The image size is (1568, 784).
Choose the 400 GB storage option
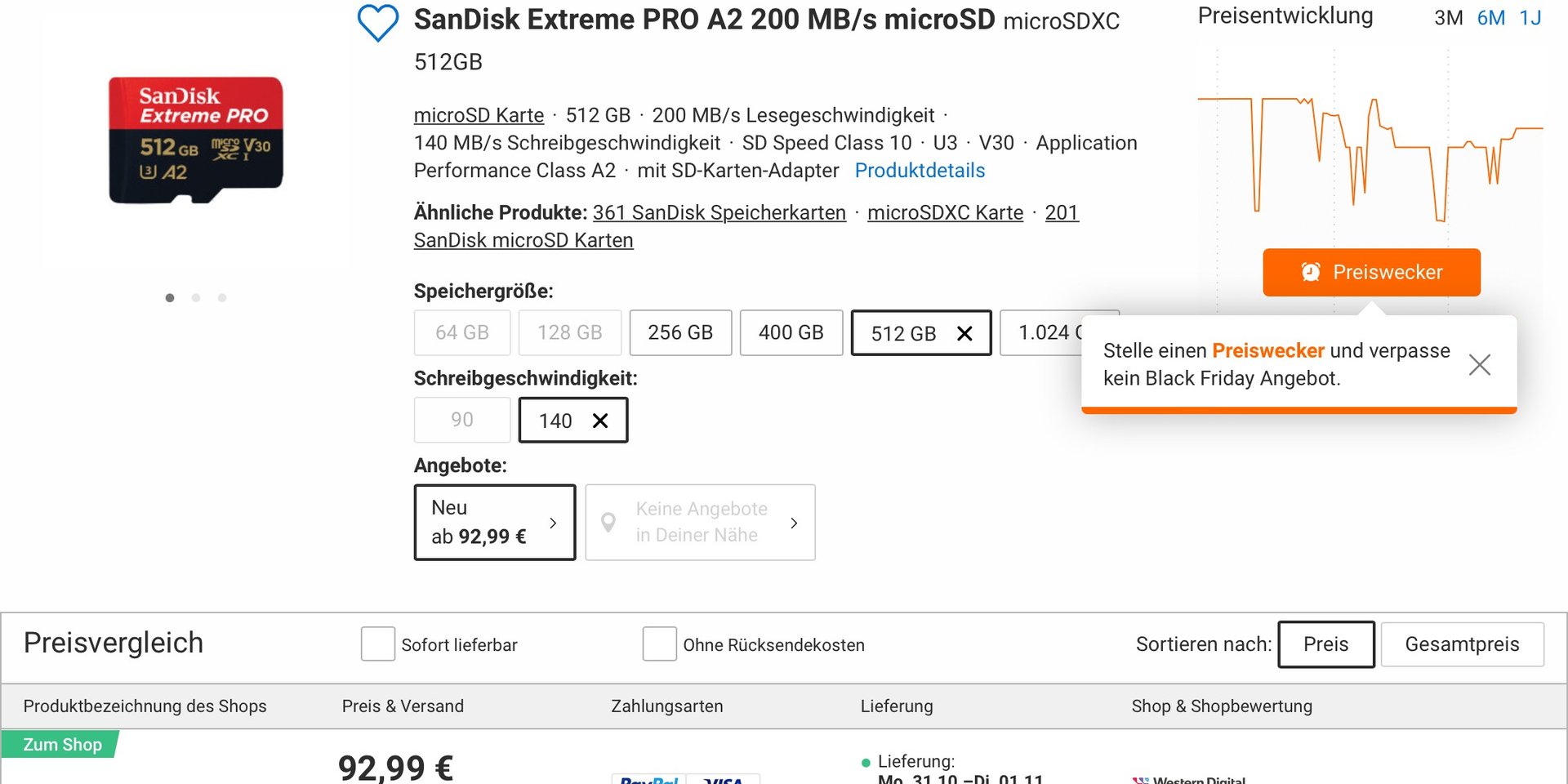click(791, 332)
